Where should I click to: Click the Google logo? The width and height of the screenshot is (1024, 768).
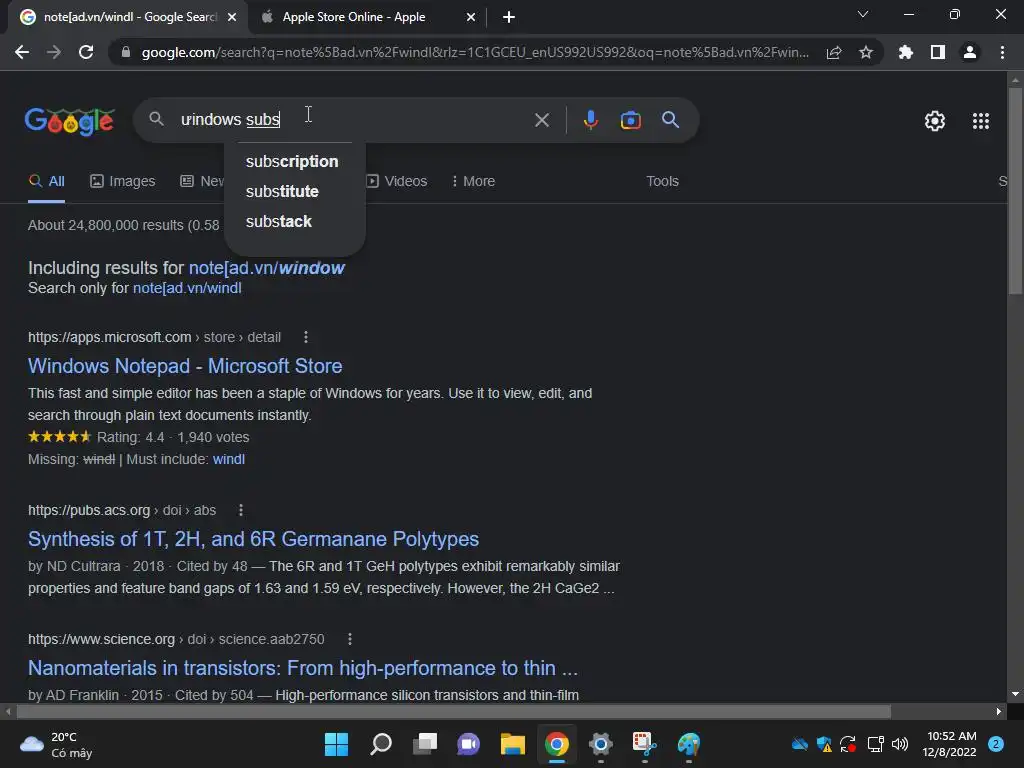[x=70, y=121]
